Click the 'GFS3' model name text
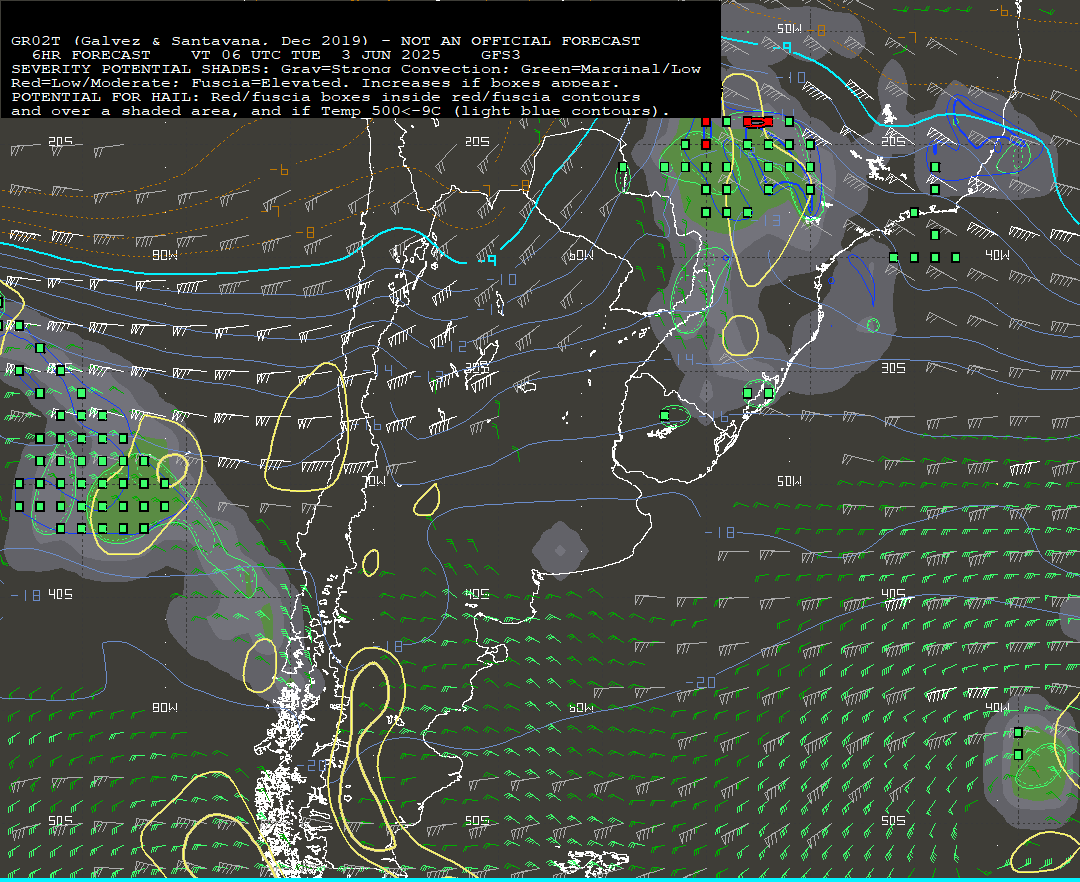The height and width of the screenshot is (882, 1080). [x=501, y=55]
